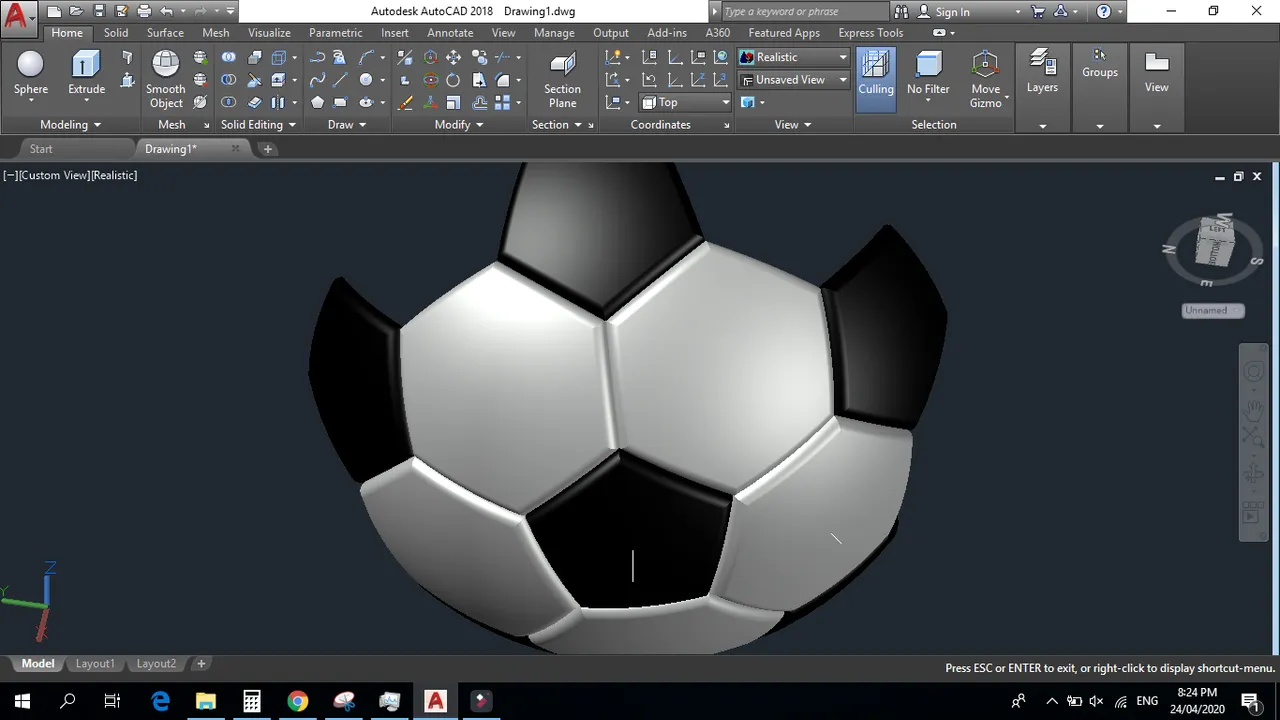Screen dimensions: 1280x720
Task: Click the Groups panel button
Action: (1099, 62)
